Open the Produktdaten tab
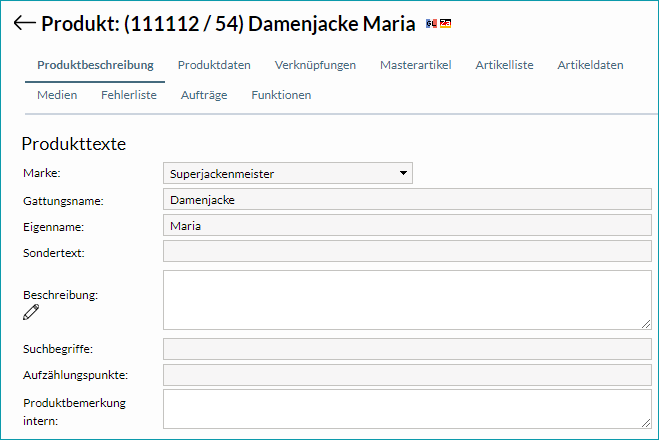659x440 pixels. point(214,65)
